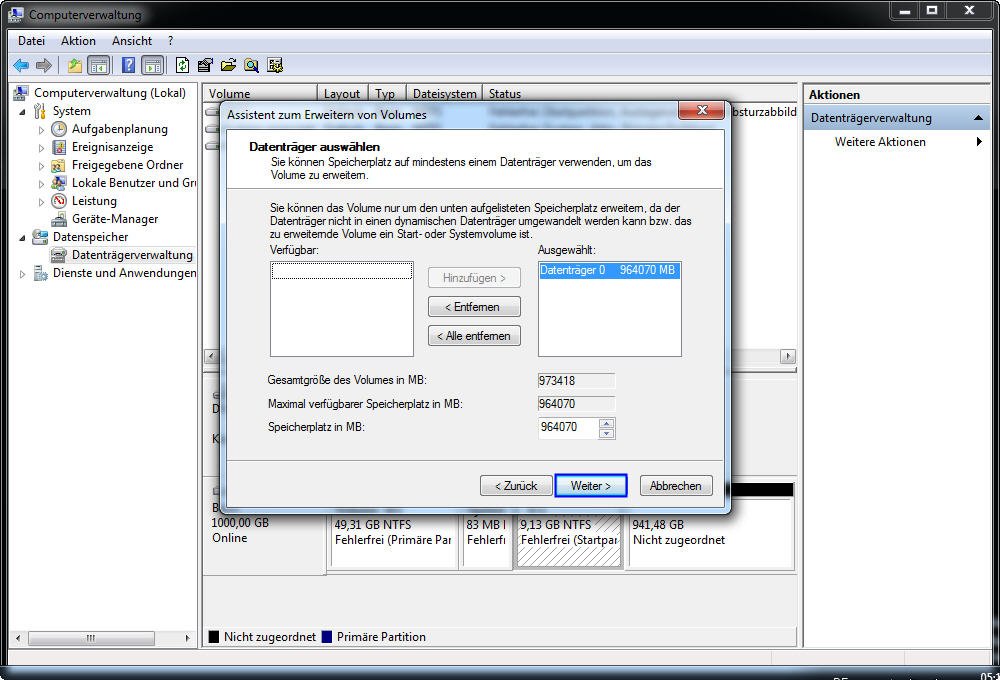Open the Properties toolbar icon
Screen dimensions: 1000x680
coord(205,65)
